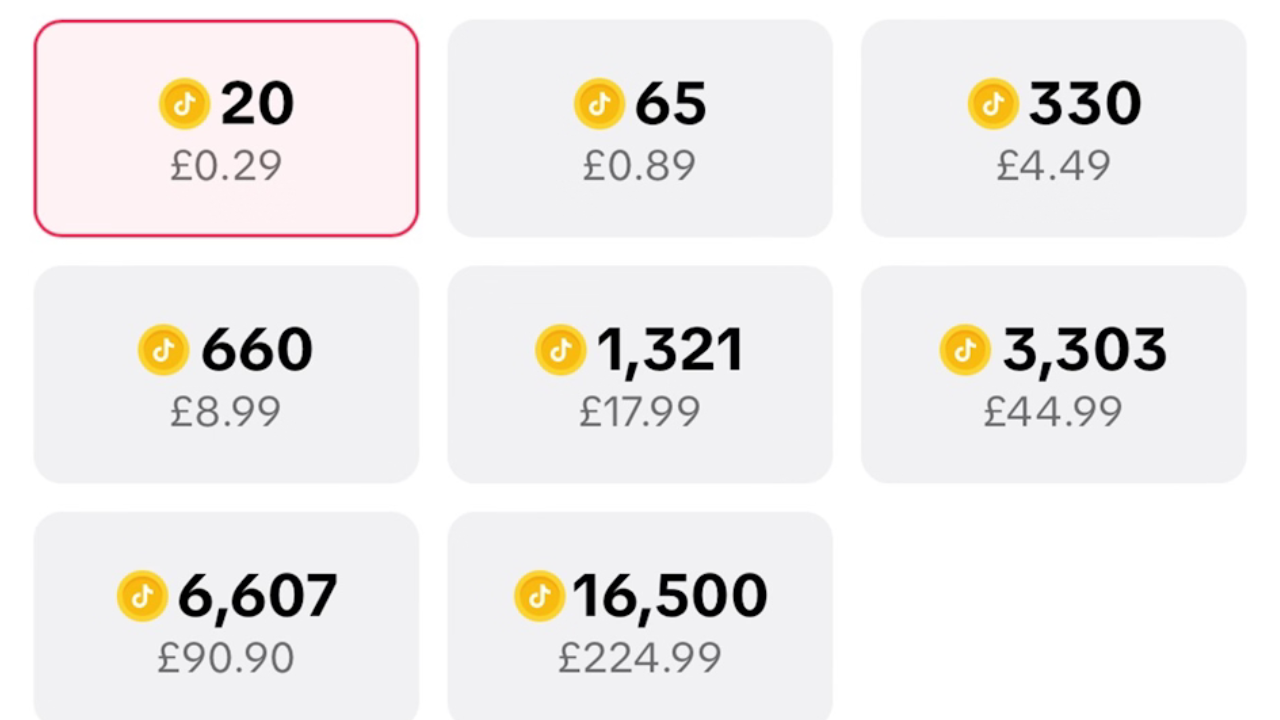Screen dimensions: 1280x720
Task: Click the coin icon beside 20
Action: (x=185, y=104)
